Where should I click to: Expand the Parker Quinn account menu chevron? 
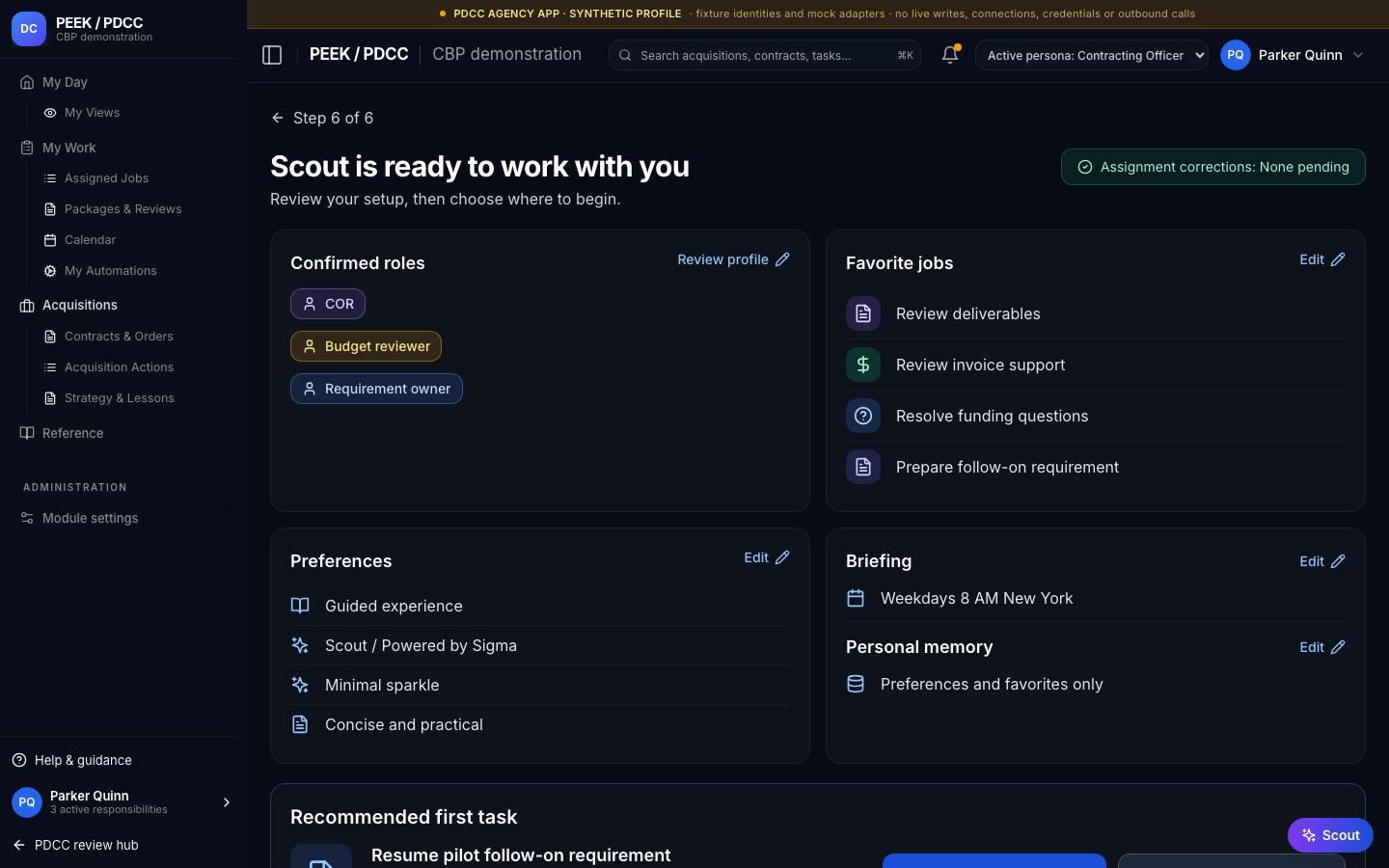[x=1358, y=55]
